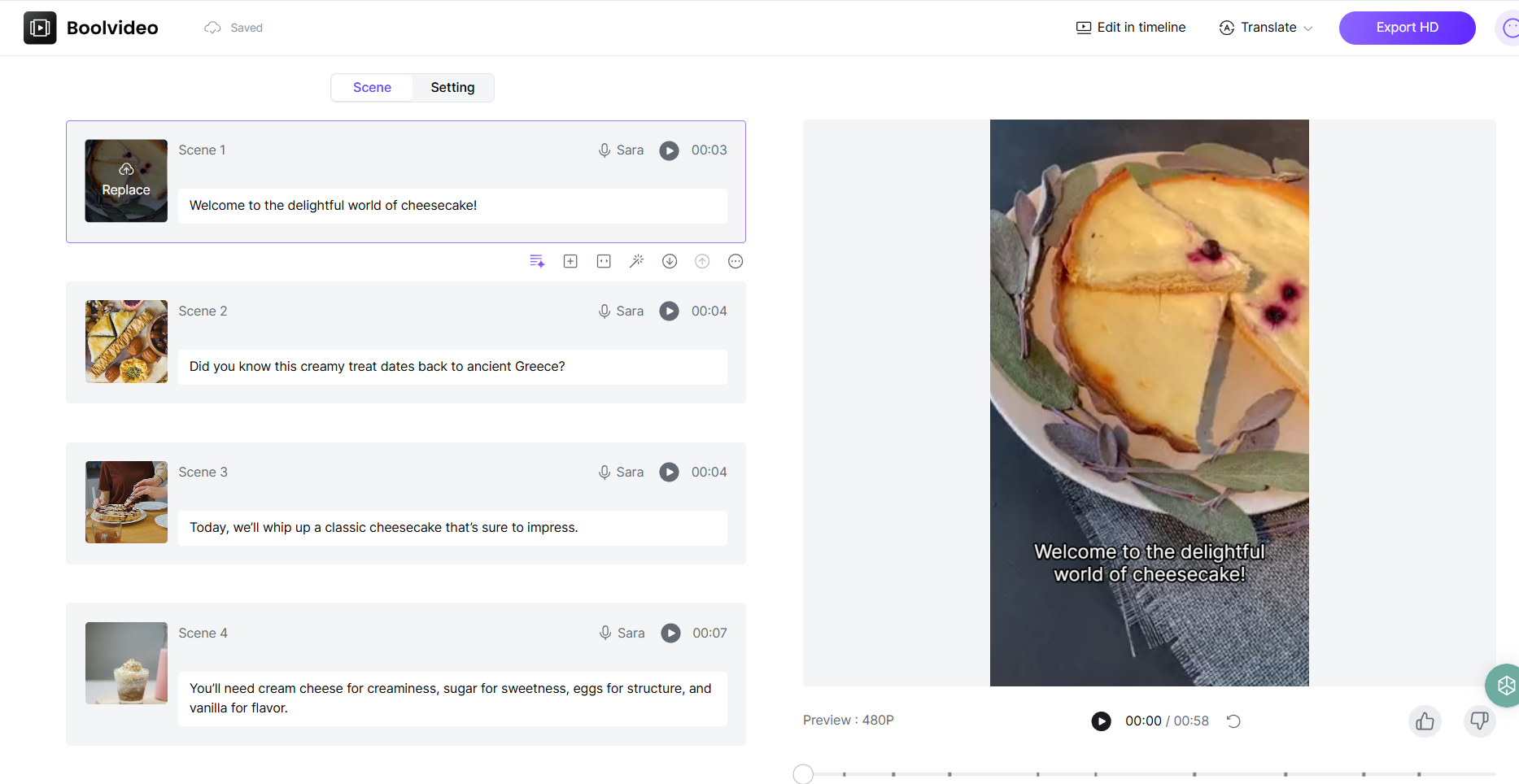Click the cloud Saved status icon
The image size is (1519, 784).
coord(212,28)
